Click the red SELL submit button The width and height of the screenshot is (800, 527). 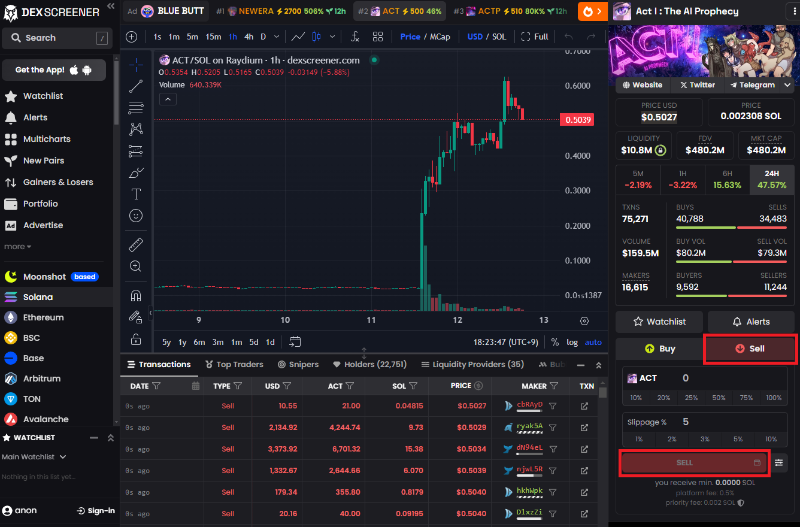693,463
